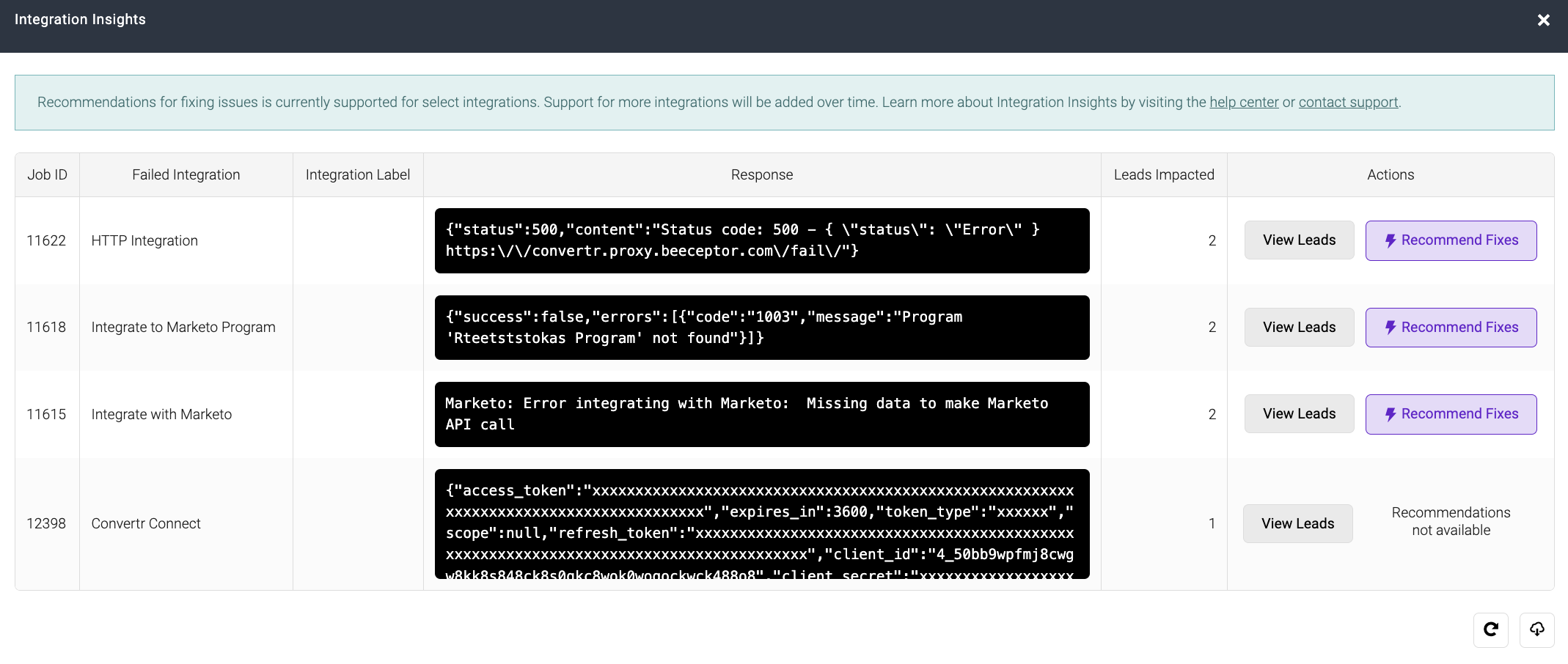1568x664 pixels.
Task: Open the help center link
Action: [x=1244, y=102]
